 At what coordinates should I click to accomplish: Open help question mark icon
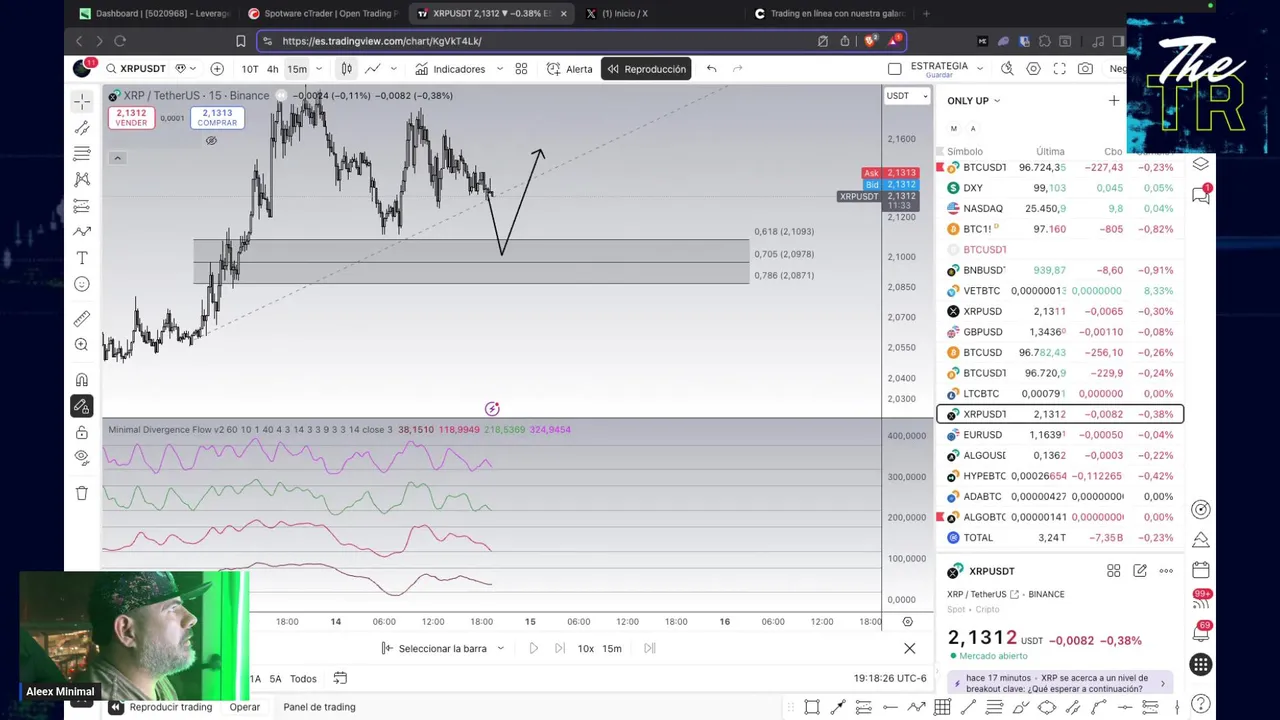1201,704
